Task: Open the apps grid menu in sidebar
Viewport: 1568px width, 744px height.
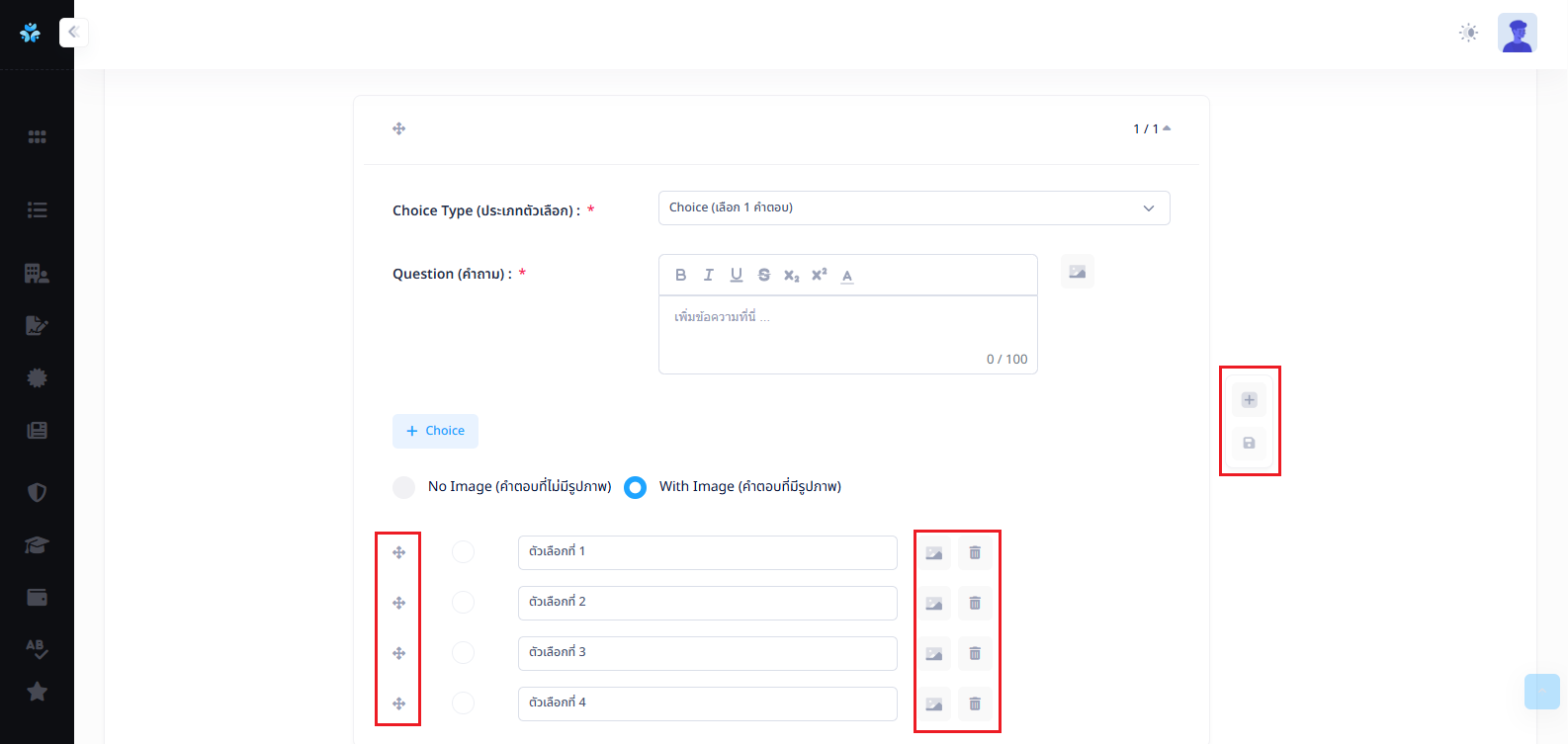Action: [37, 137]
